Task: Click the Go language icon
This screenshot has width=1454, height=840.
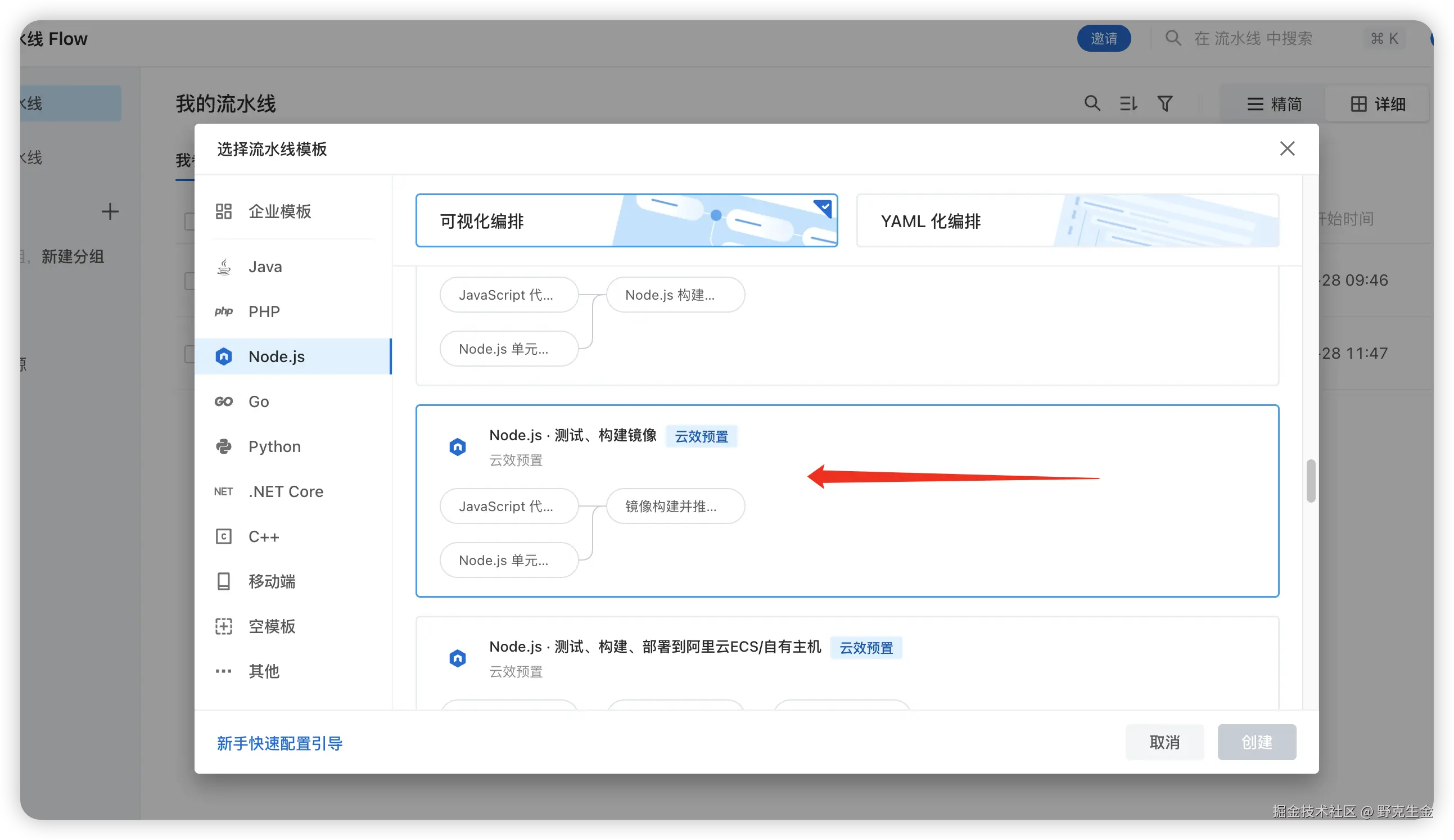Action: pyautogui.click(x=224, y=401)
